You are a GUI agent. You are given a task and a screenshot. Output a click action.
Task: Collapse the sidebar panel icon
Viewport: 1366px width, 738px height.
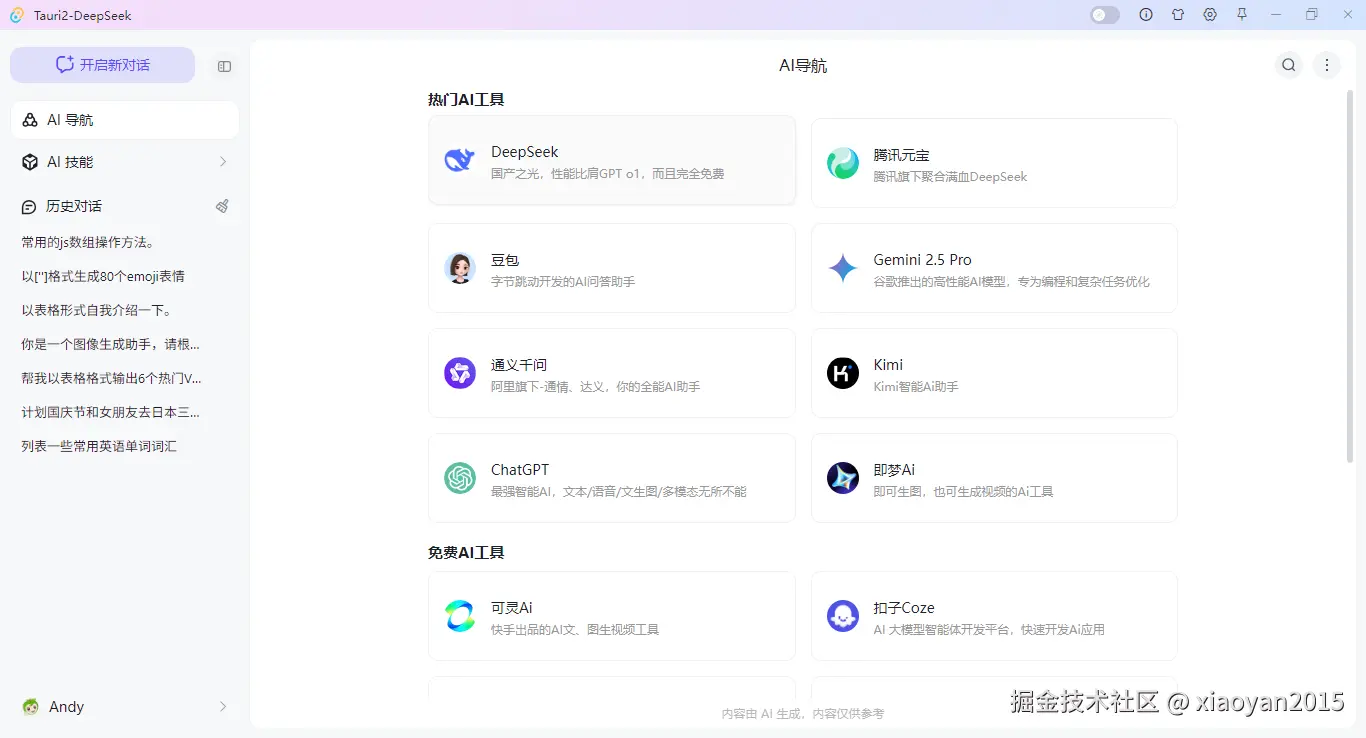coord(224,66)
